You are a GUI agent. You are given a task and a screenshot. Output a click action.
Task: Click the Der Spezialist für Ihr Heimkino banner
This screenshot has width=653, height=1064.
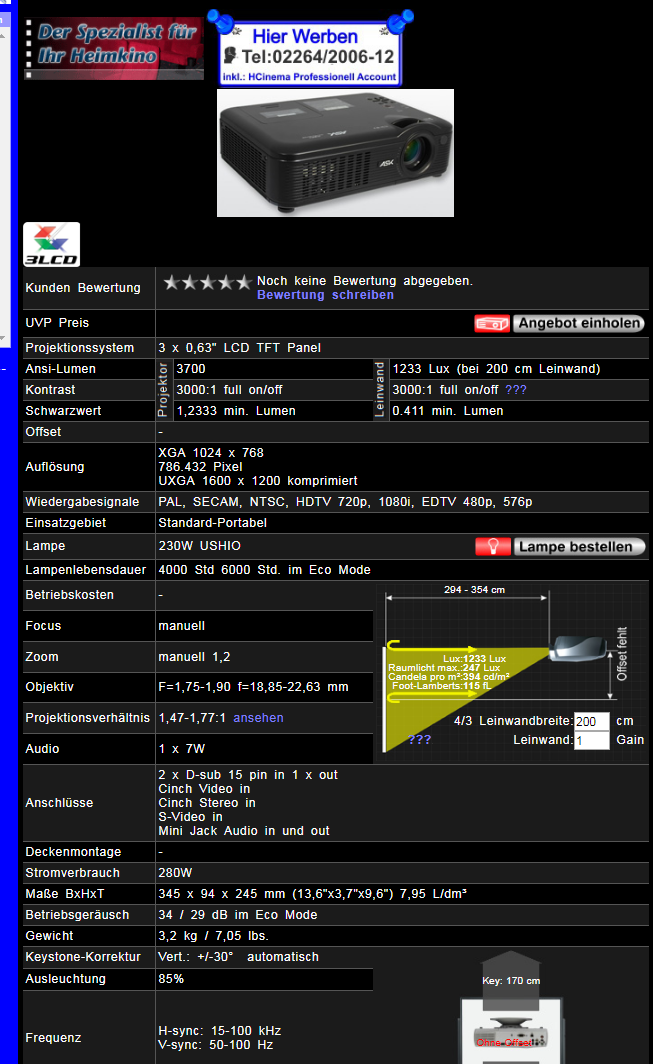(114, 49)
